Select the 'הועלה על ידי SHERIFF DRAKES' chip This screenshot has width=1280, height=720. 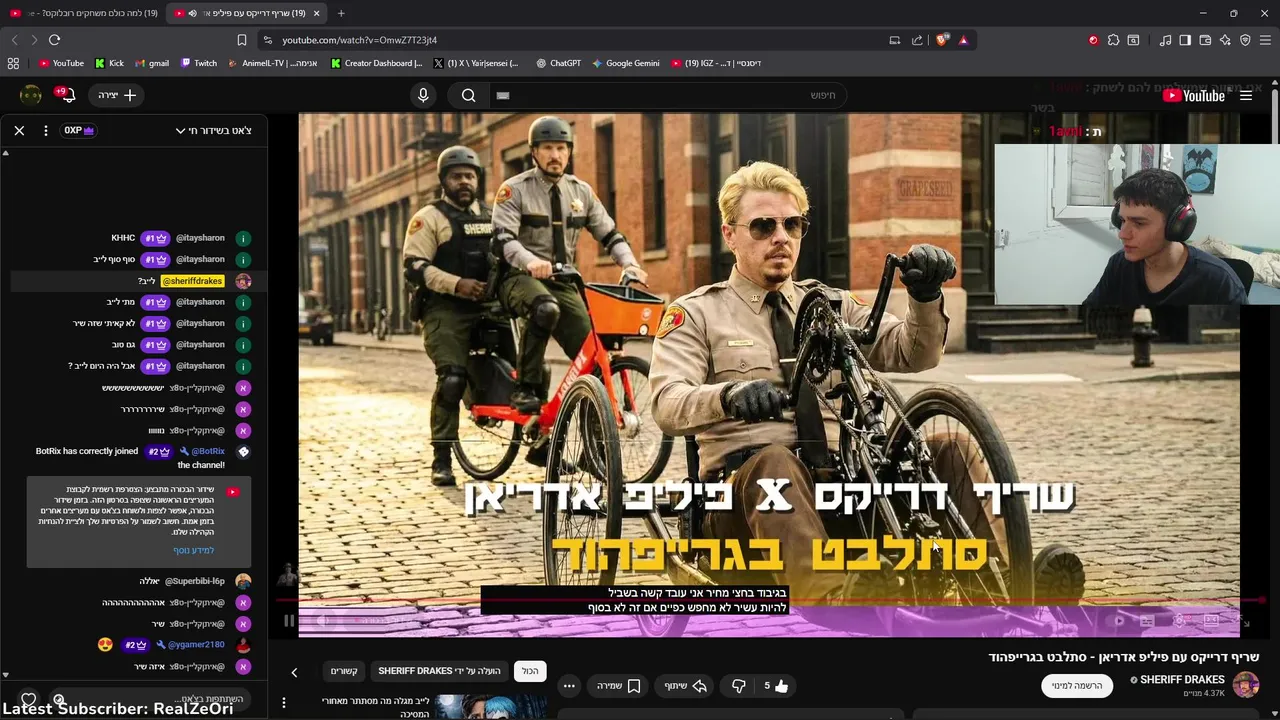pos(439,671)
